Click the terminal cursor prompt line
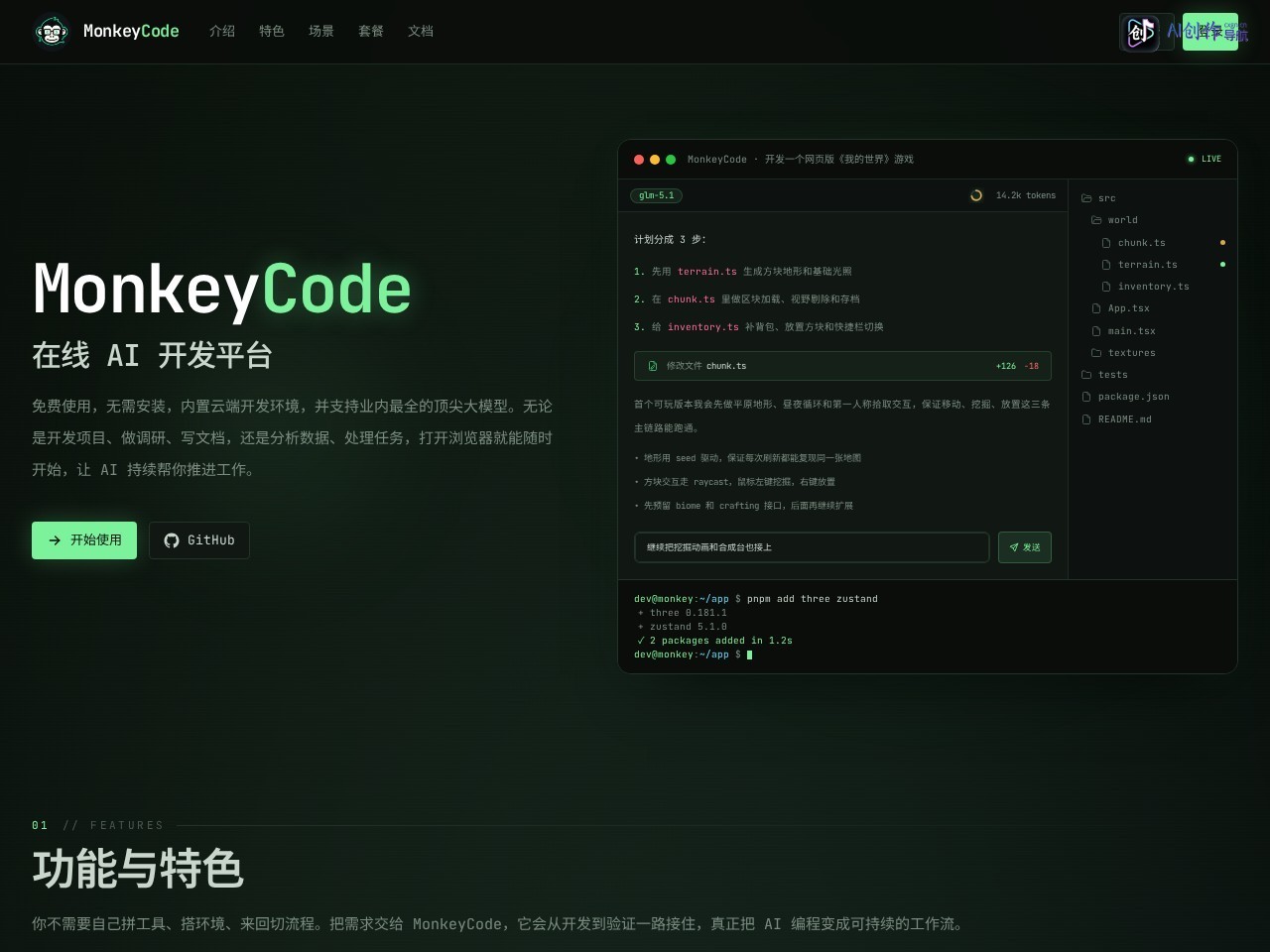The image size is (1270, 952). click(x=694, y=654)
